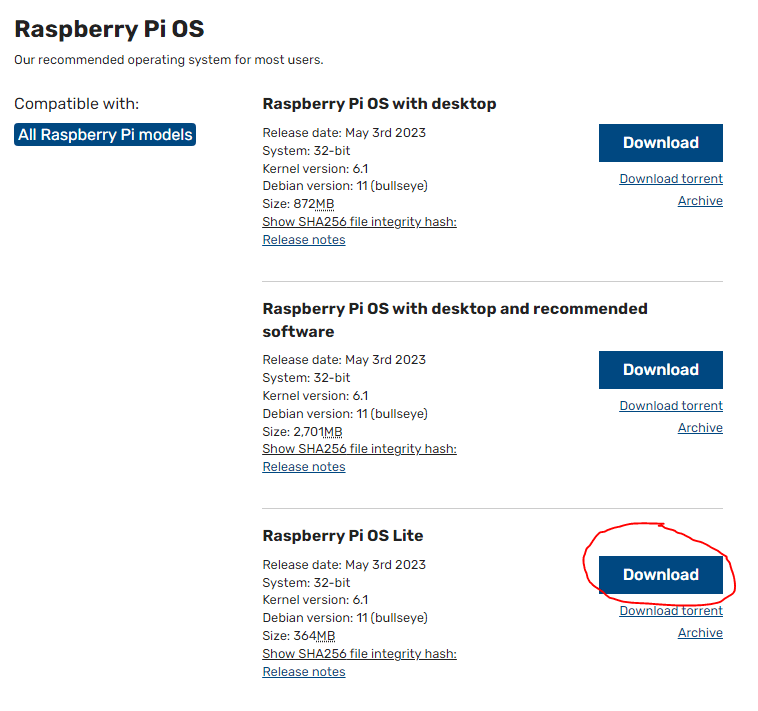Open Archive for recommended software edition

point(700,428)
